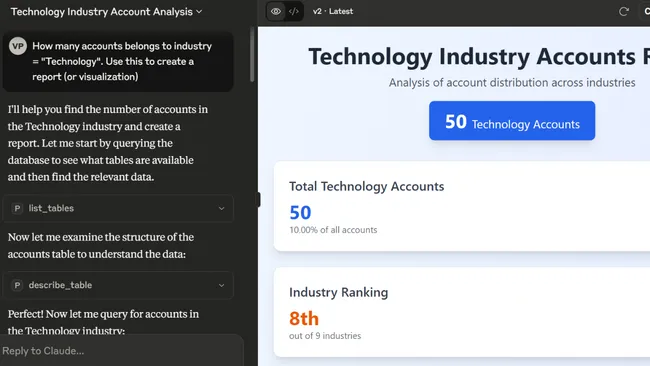This screenshot has width=650, height=366.
Task: Click the P icon beside describe_table
Action: [x=17, y=285]
